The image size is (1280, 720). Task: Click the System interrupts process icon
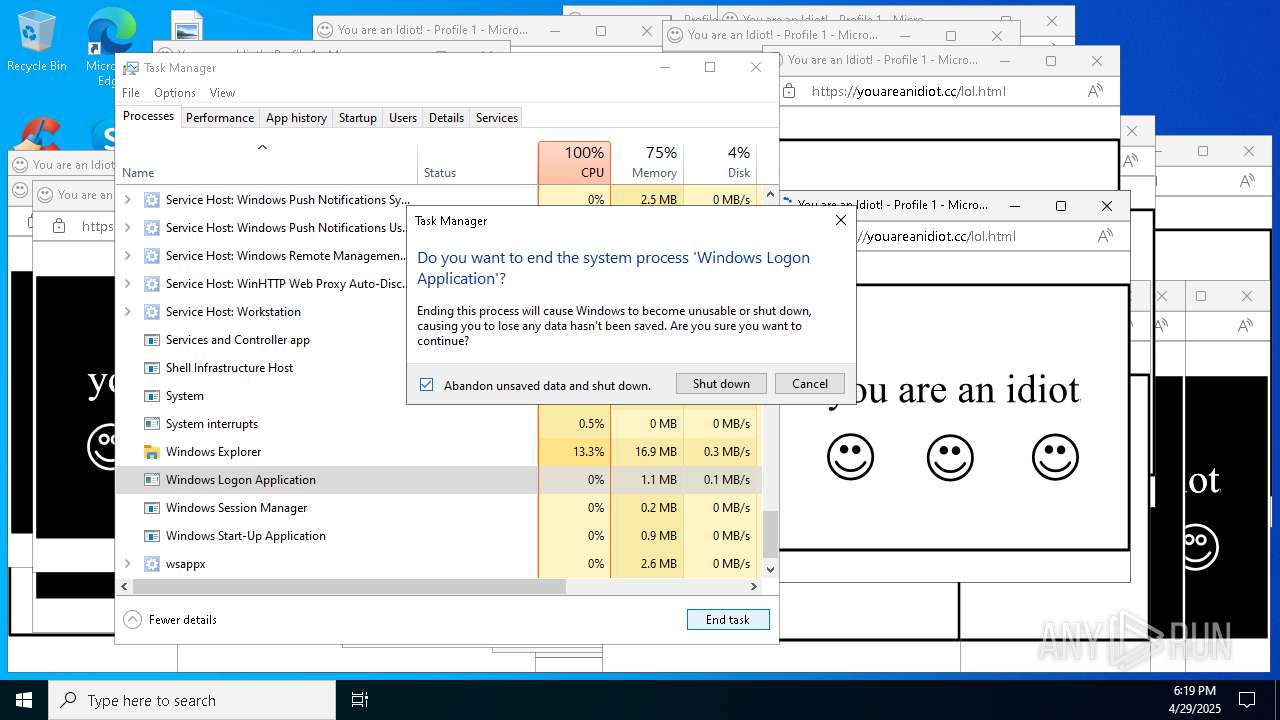[152, 424]
